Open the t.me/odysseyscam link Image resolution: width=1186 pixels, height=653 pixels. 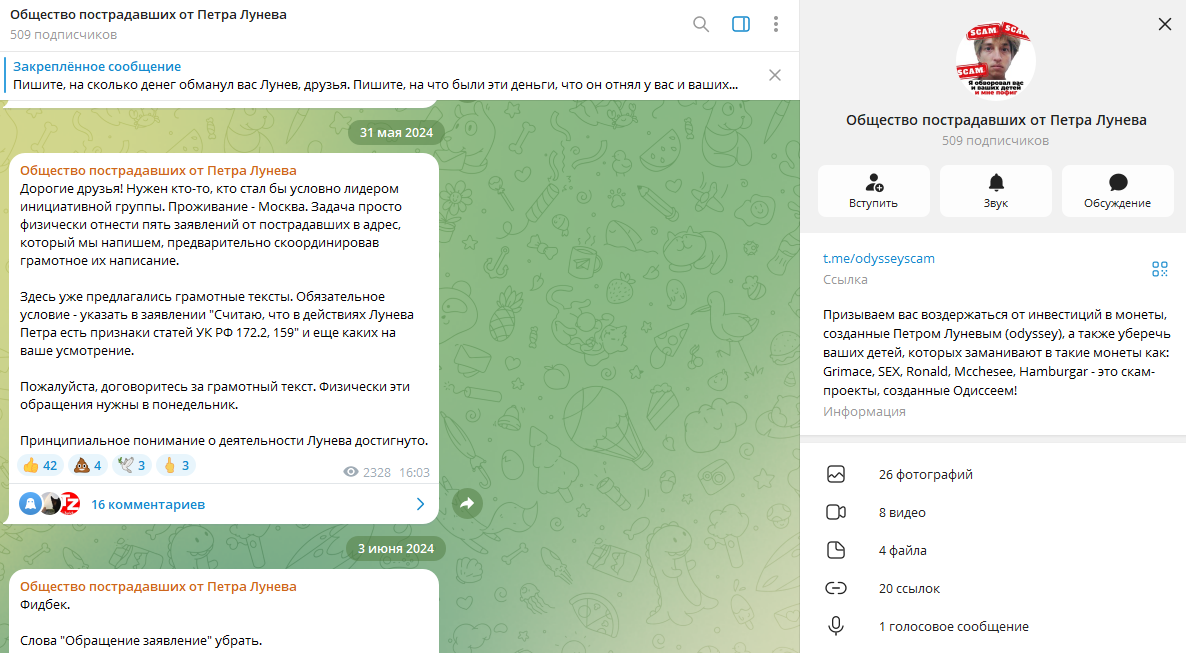click(x=879, y=258)
